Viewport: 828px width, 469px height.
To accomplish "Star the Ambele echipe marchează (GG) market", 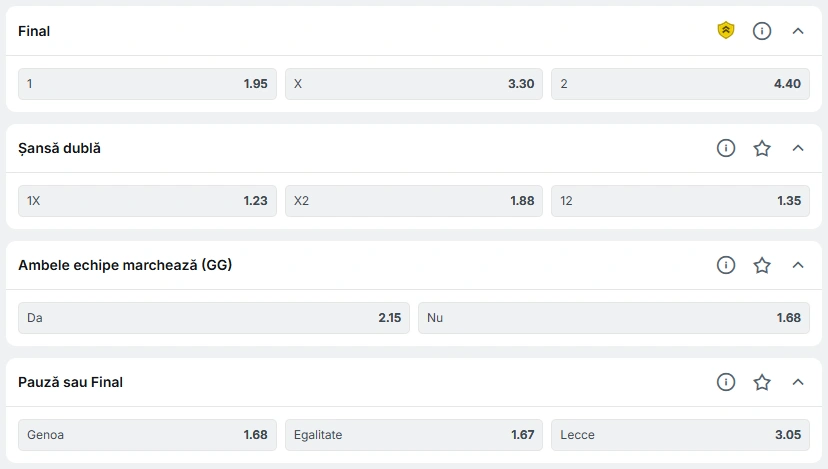I will 761,265.
